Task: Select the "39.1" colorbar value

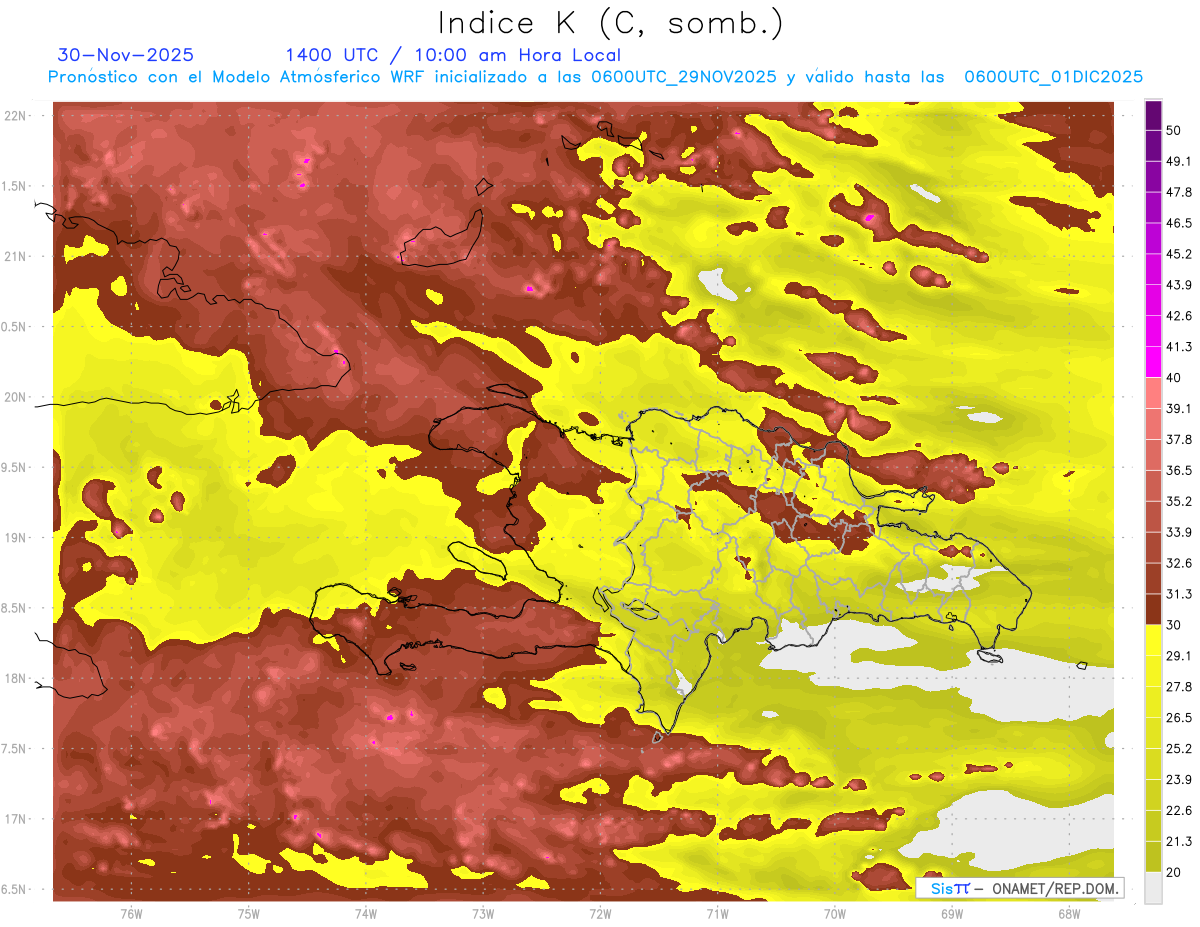Action: click(1179, 408)
